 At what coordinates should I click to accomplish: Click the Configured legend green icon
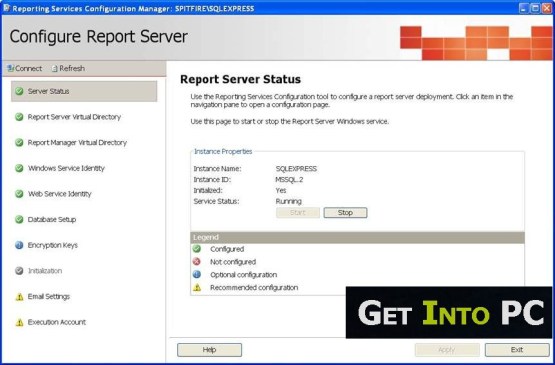tap(197, 249)
